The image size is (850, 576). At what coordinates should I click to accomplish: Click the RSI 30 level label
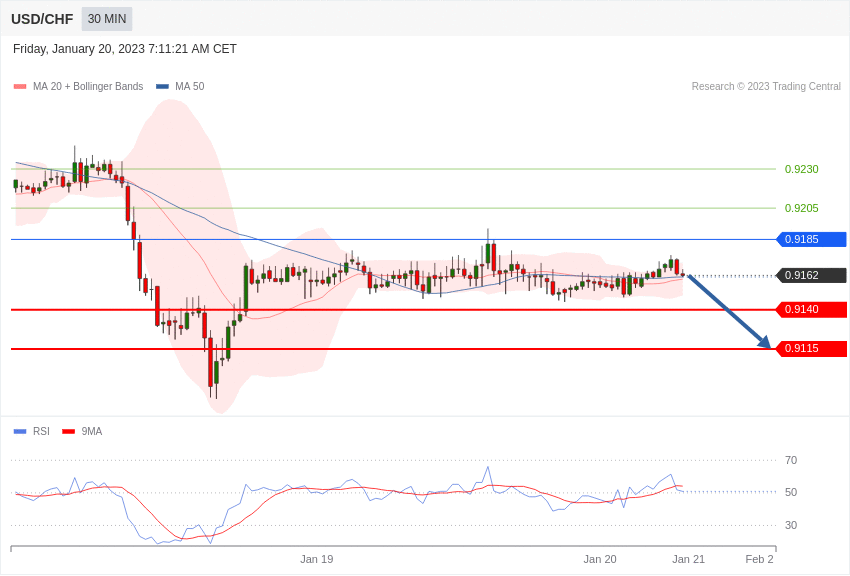791,525
